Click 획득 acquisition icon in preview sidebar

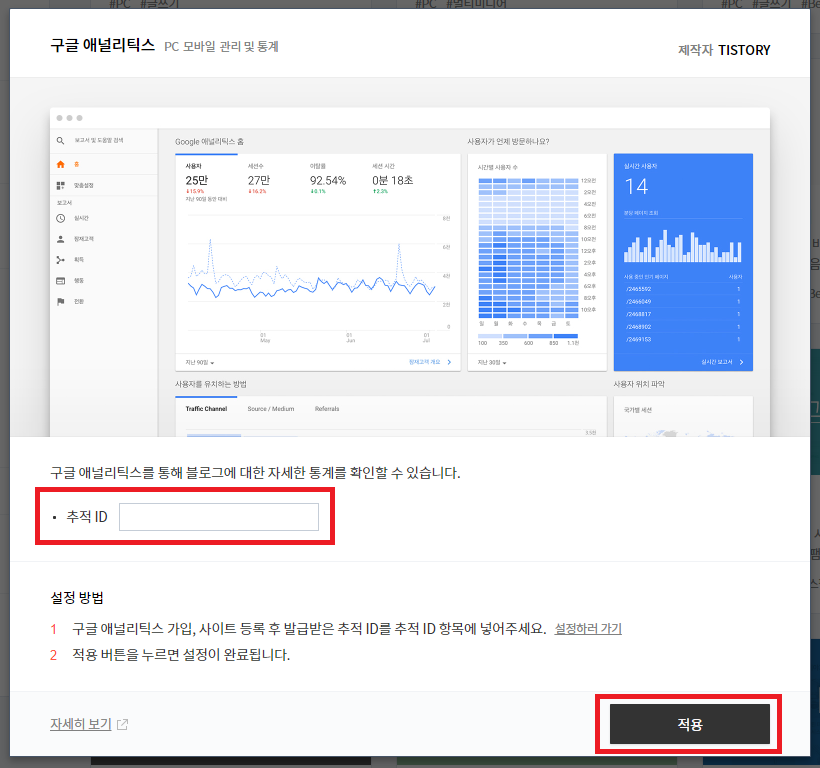[x=61, y=260]
